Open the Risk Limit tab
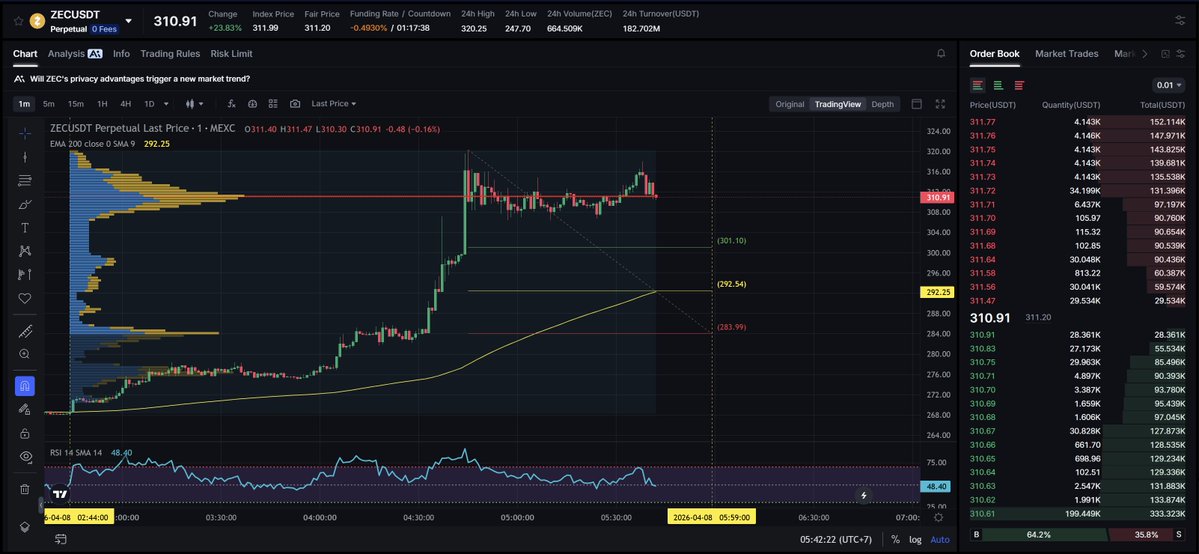The image size is (1199, 554). [232, 54]
